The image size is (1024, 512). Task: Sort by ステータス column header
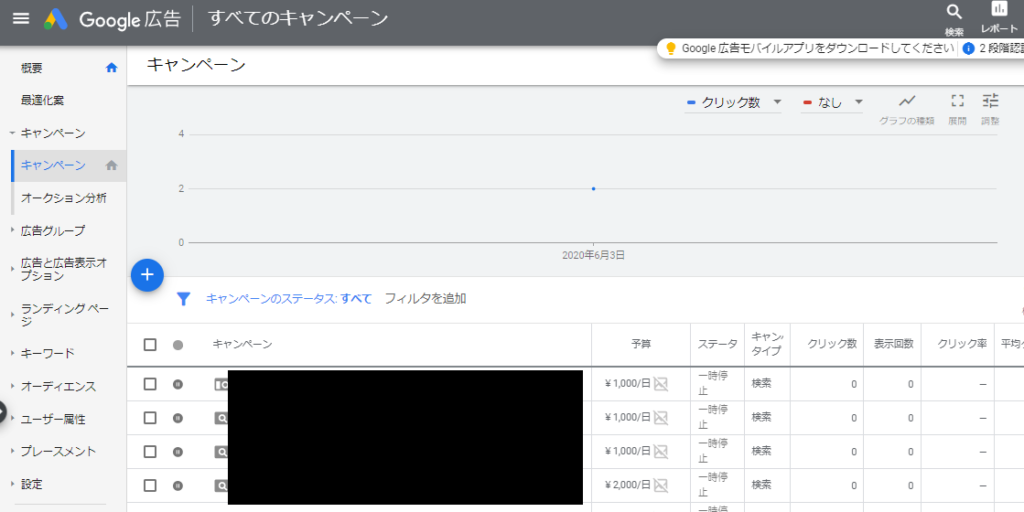click(x=717, y=344)
